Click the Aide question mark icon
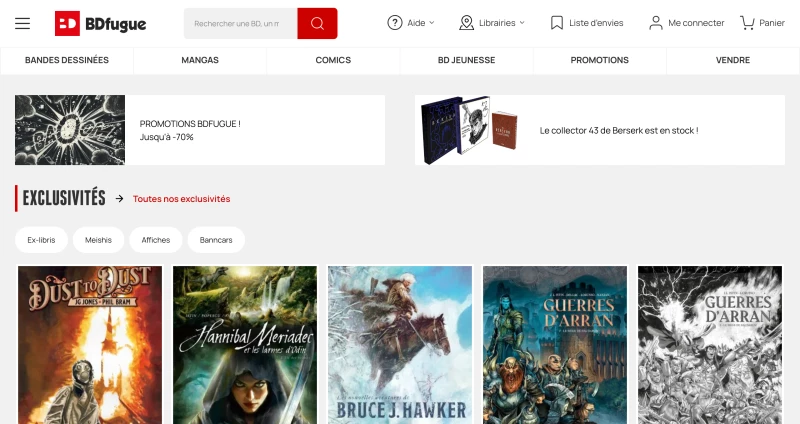The image size is (800, 424). 395,23
